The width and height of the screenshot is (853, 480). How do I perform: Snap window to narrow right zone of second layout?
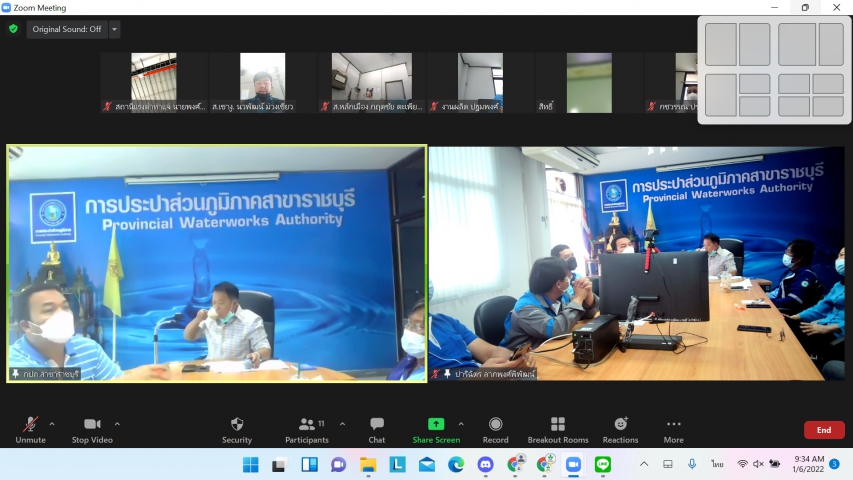point(831,44)
